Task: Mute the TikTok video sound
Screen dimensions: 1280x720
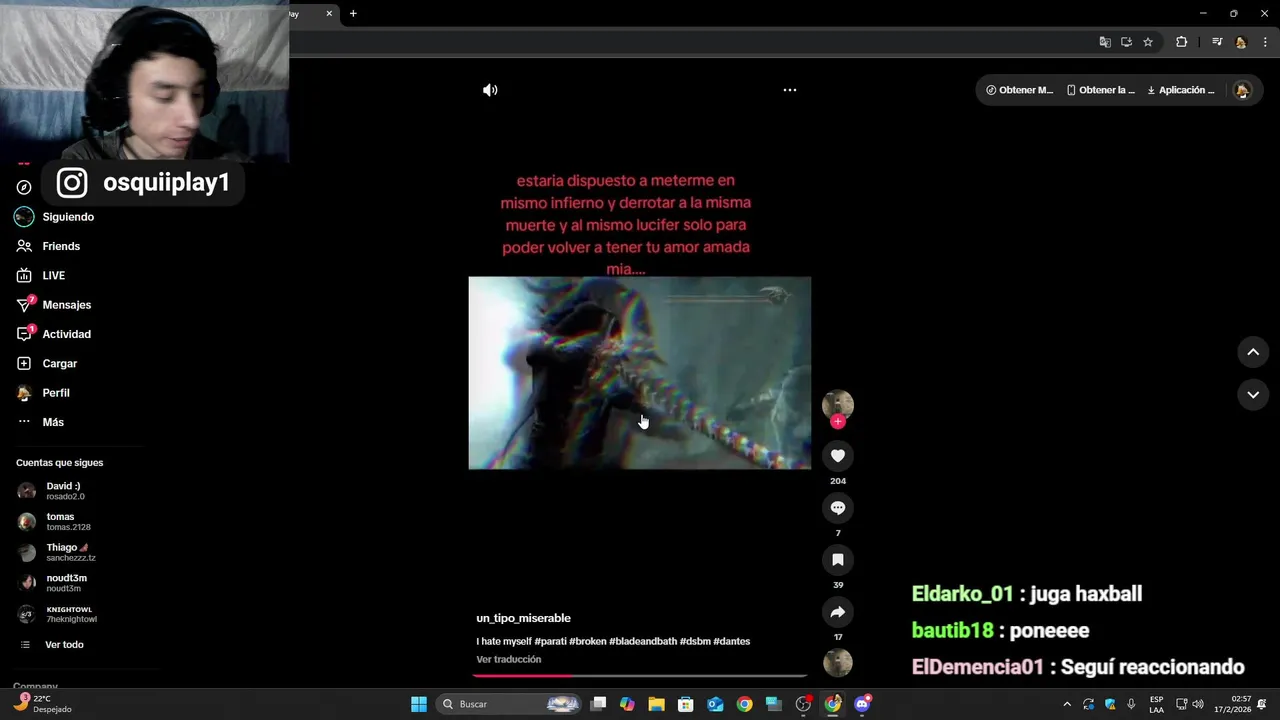Action: pyautogui.click(x=490, y=90)
